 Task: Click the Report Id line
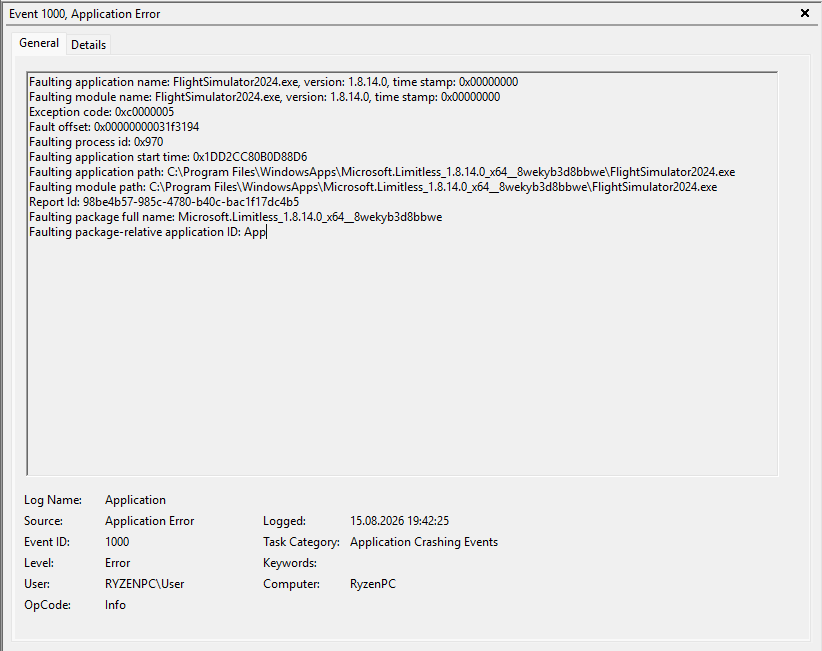[x=164, y=202]
